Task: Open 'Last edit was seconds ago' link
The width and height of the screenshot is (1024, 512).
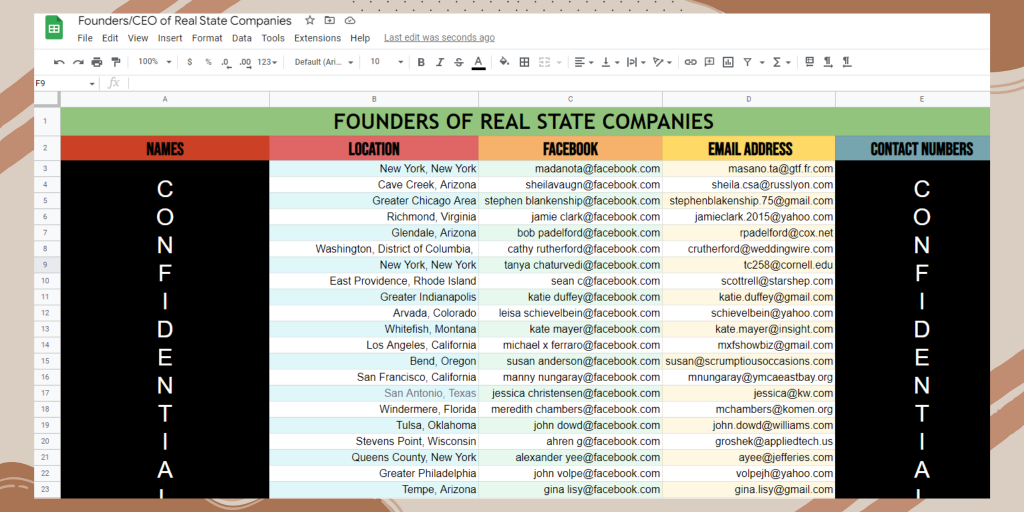Action: pyautogui.click(x=440, y=38)
